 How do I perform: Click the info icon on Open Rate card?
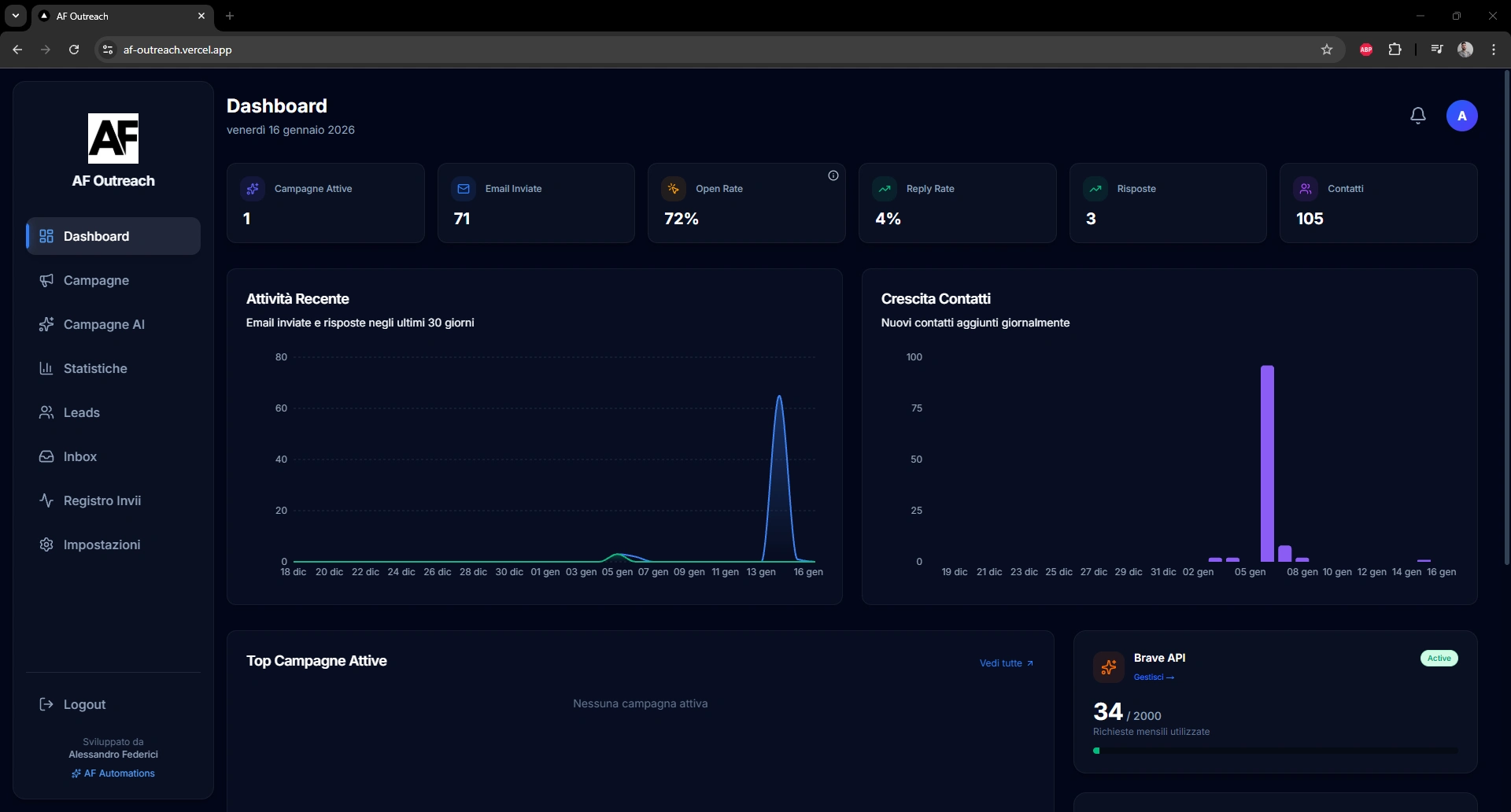(833, 175)
